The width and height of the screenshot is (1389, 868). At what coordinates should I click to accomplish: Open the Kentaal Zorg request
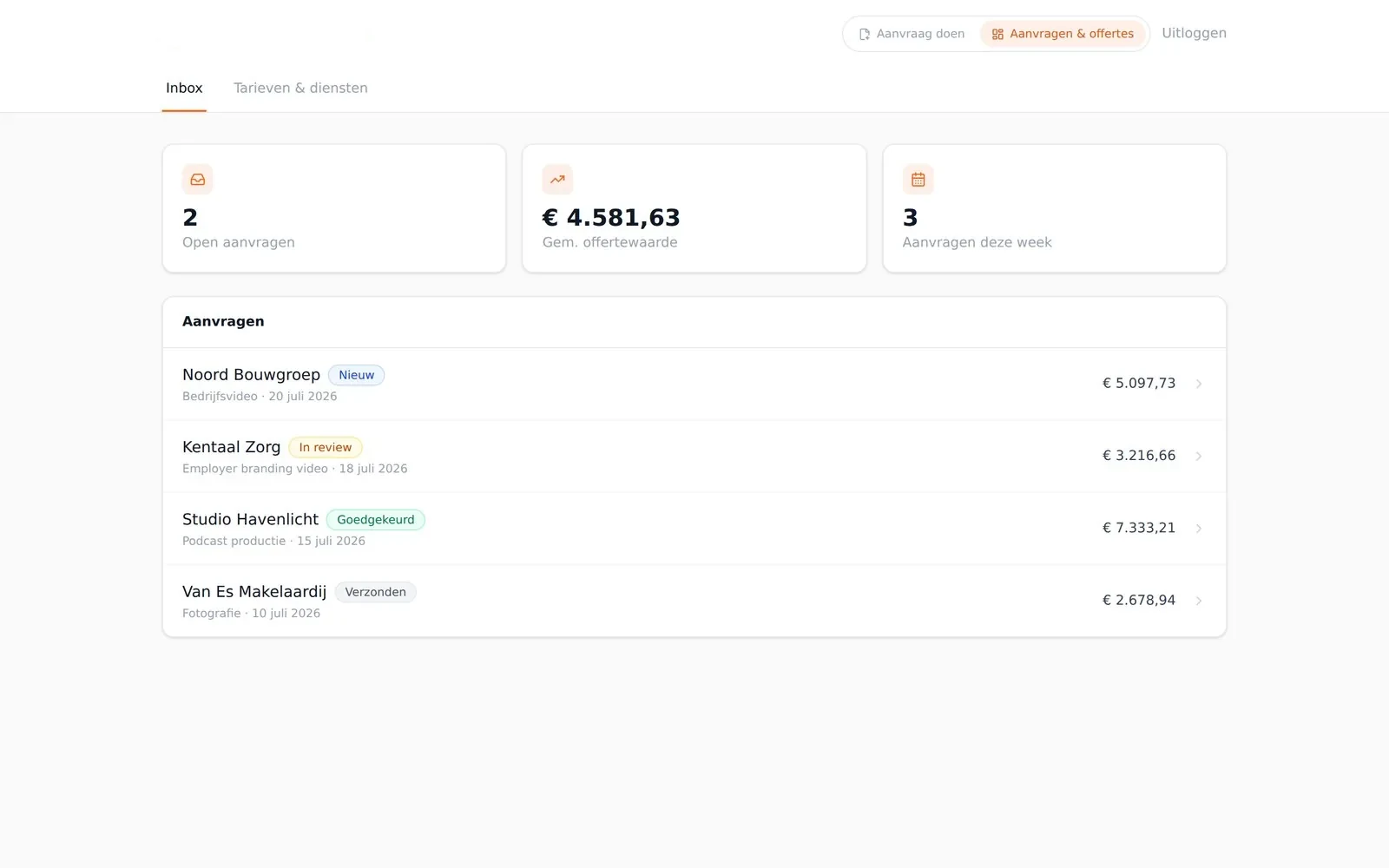point(694,456)
